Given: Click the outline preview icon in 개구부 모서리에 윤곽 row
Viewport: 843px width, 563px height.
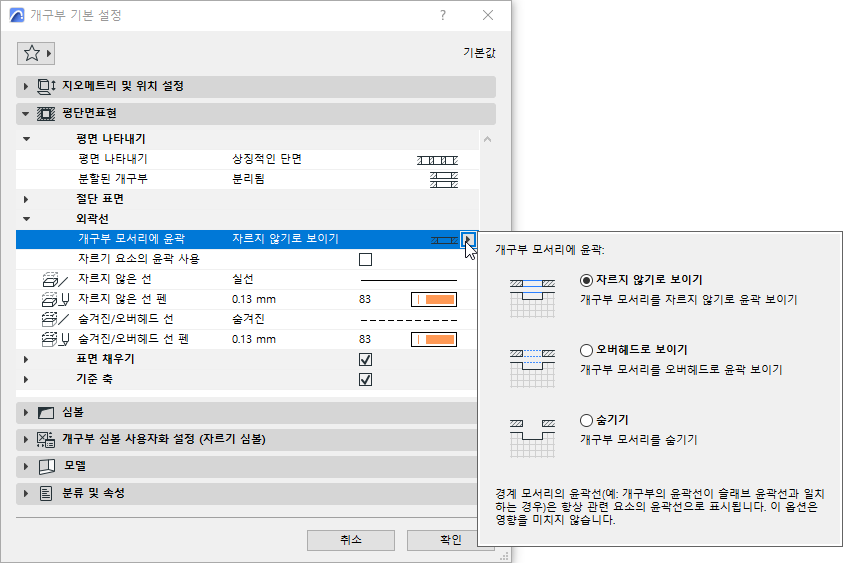Looking at the screenshot, I should coord(444,240).
